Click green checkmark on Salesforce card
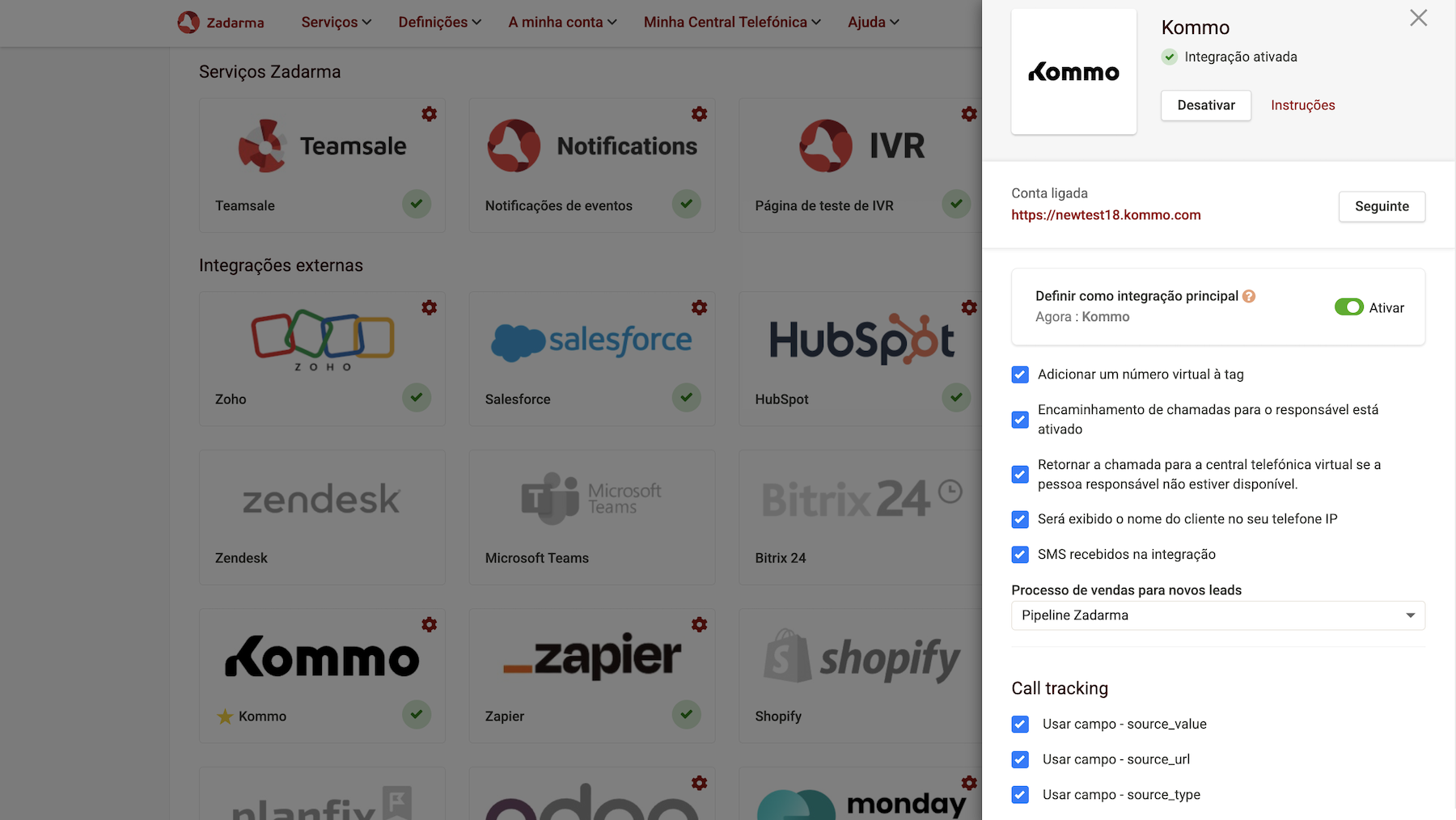The height and width of the screenshot is (820, 1456). (x=687, y=397)
